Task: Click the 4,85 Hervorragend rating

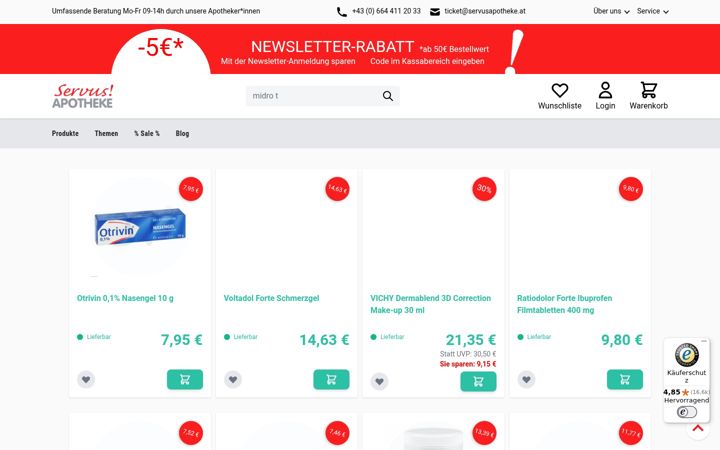Action: point(686,396)
